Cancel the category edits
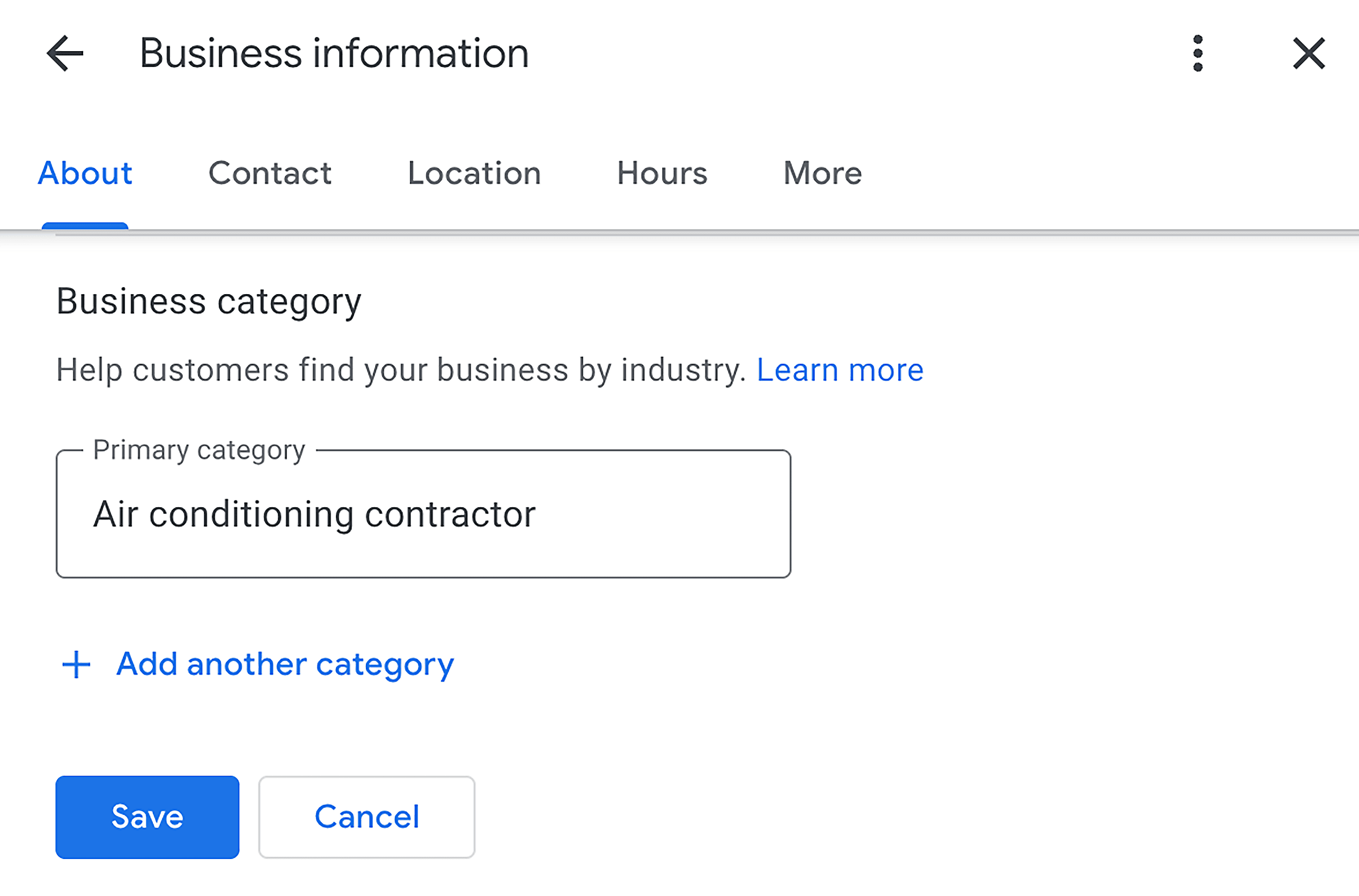This screenshot has width=1359, height=896. pos(367,817)
